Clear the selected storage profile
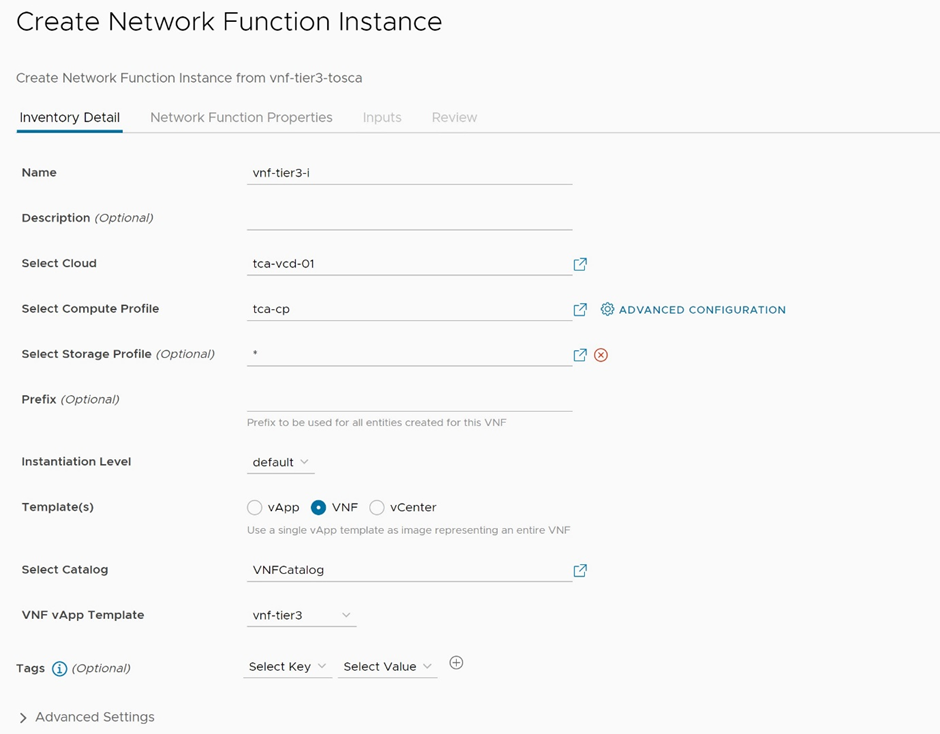The height and width of the screenshot is (734, 940). tap(601, 355)
